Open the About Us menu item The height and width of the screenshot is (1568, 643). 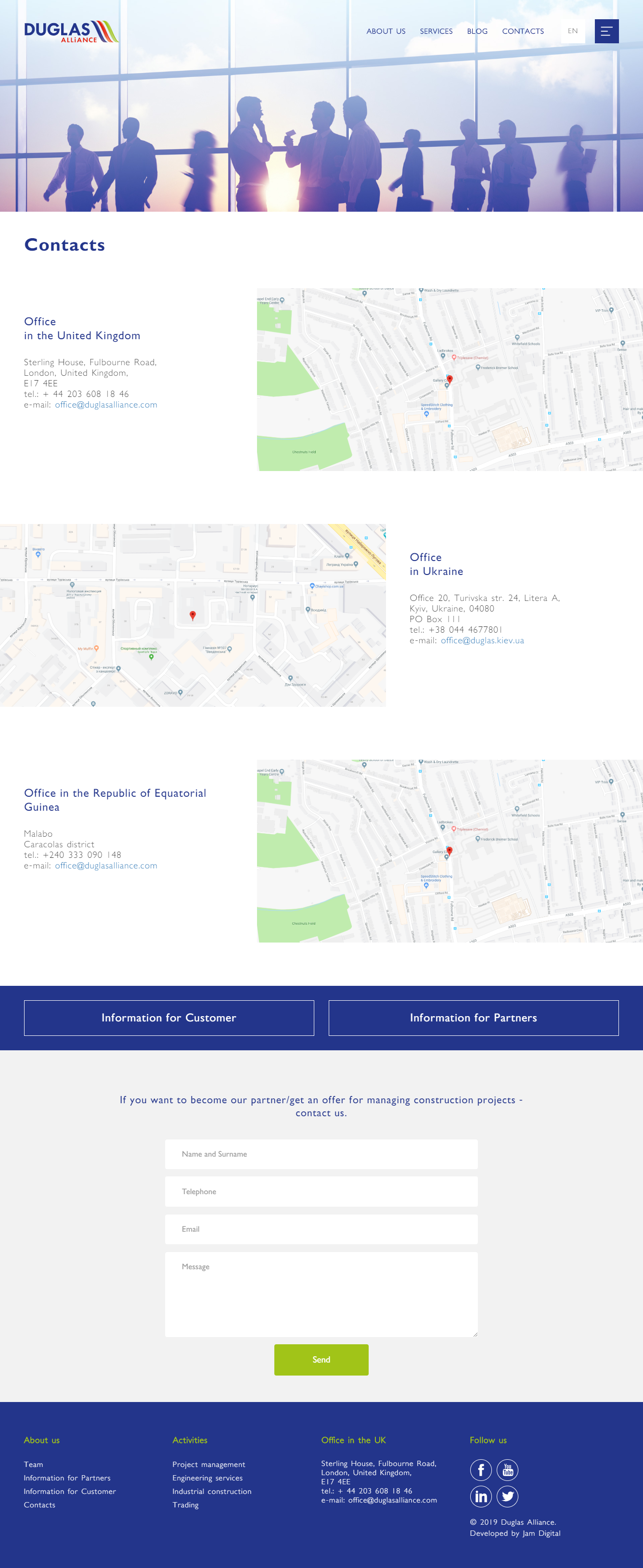[386, 32]
